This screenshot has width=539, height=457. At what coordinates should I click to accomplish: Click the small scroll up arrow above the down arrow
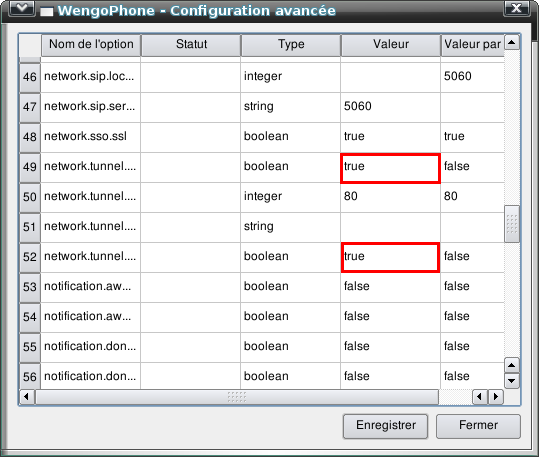pyautogui.click(x=512, y=365)
